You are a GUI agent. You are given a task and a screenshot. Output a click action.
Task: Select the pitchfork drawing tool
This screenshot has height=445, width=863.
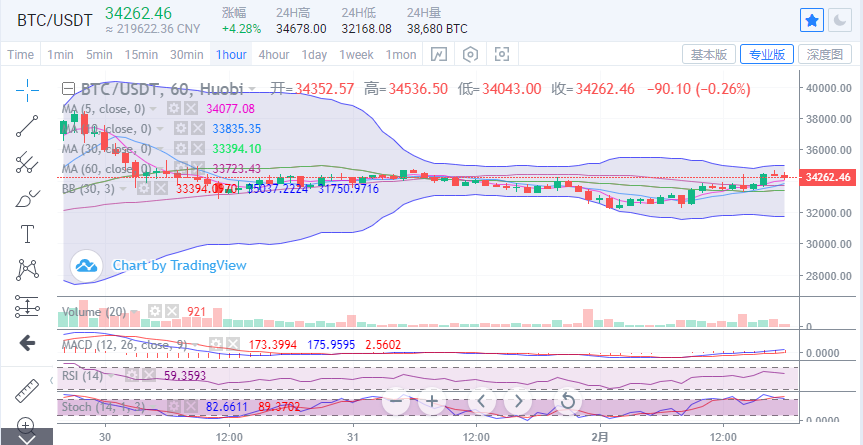pyautogui.click(x=26, y=162)
